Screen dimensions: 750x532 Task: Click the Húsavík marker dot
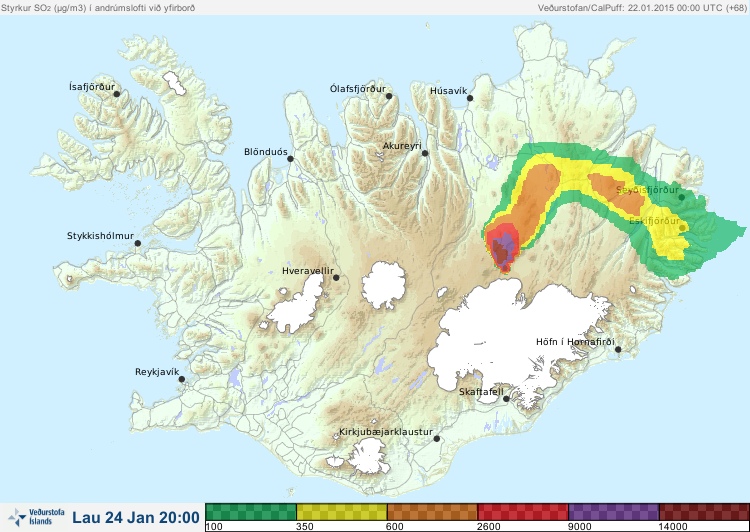coord(470,99)
